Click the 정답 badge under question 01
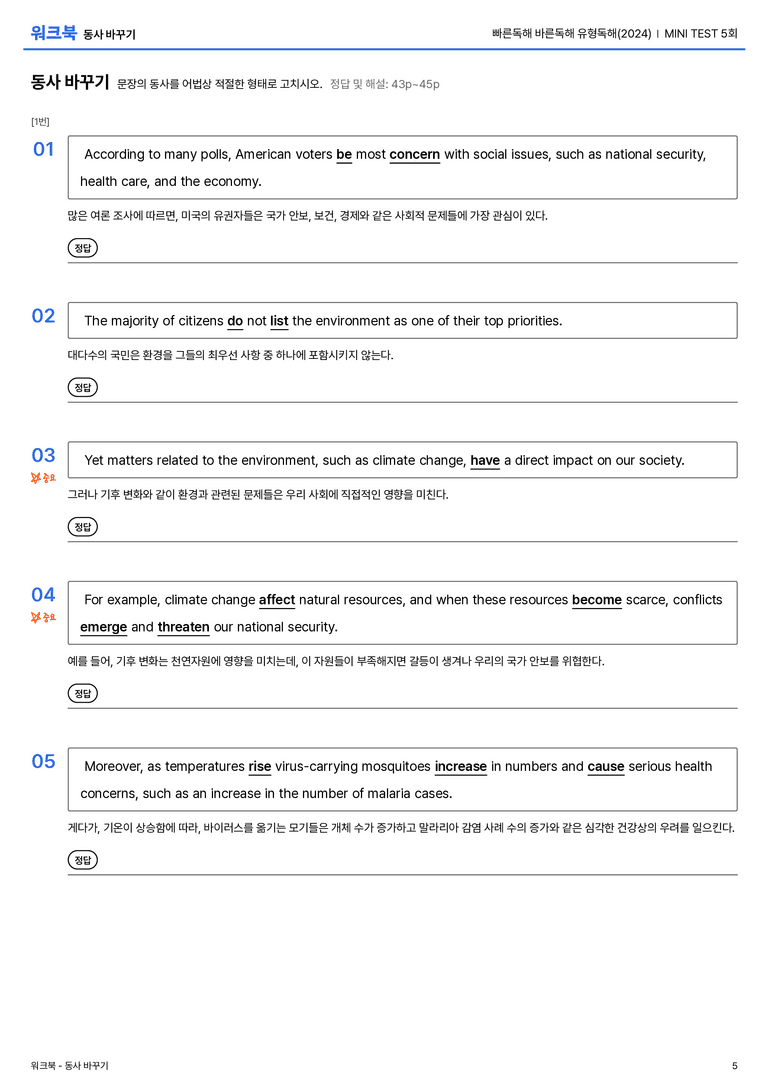This screenshot has height=1087, width=768. click(82, 247)
